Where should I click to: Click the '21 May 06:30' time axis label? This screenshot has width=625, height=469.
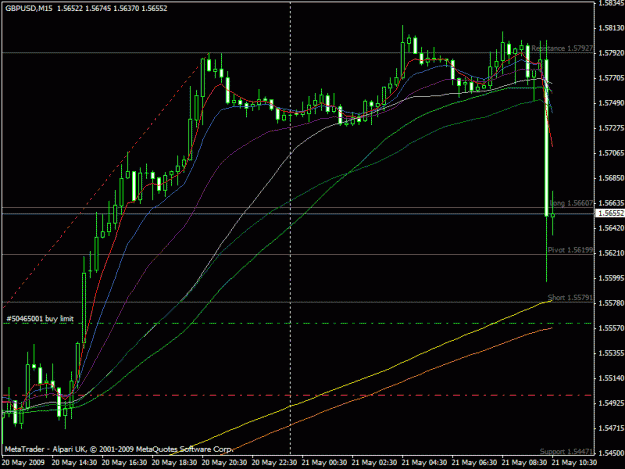click(474, 463)
